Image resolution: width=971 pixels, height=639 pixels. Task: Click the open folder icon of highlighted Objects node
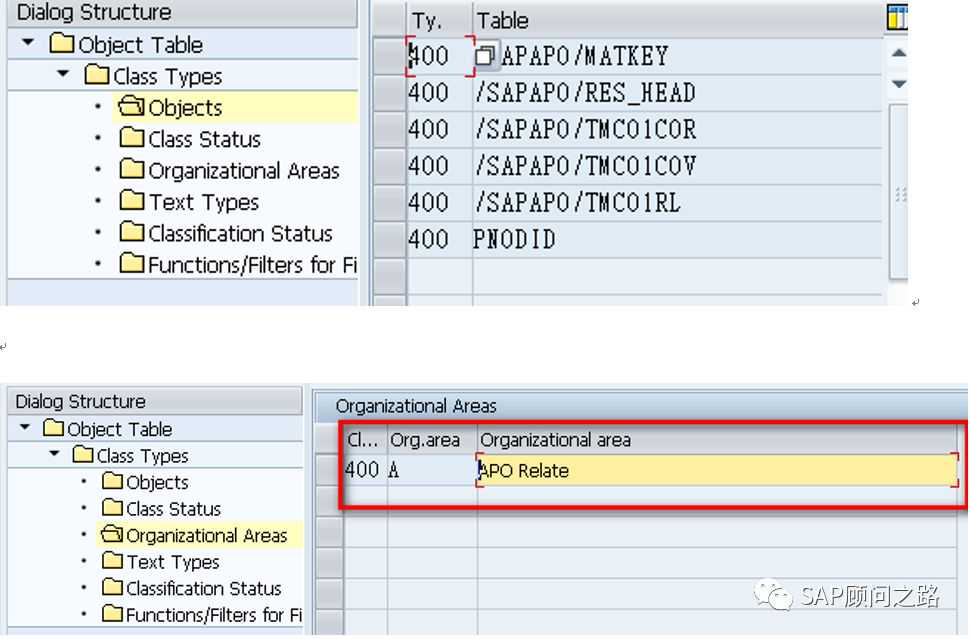coord(131,107)
